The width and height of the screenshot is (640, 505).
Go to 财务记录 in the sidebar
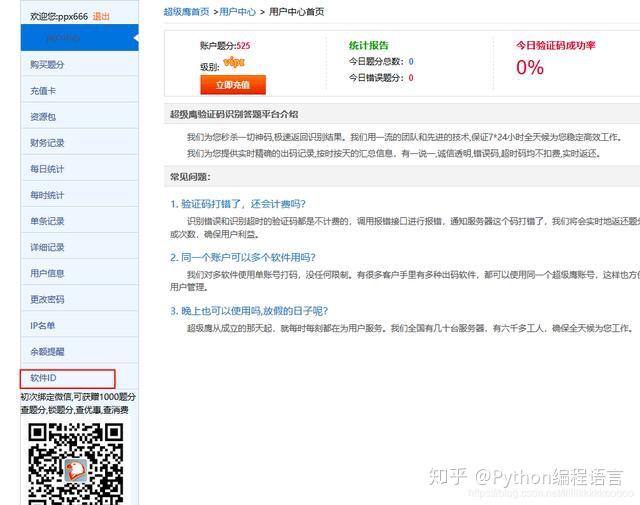point(80,143)
